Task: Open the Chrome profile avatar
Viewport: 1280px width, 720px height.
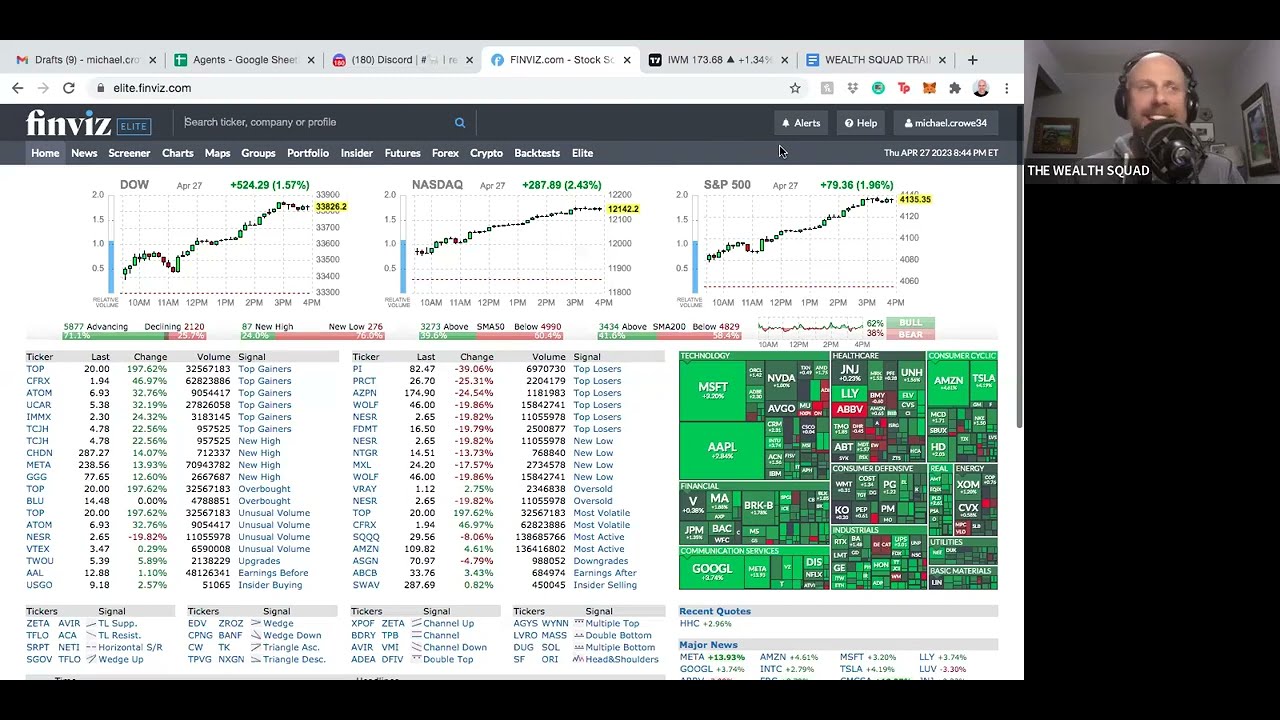Action: click(x=981, y=88)
